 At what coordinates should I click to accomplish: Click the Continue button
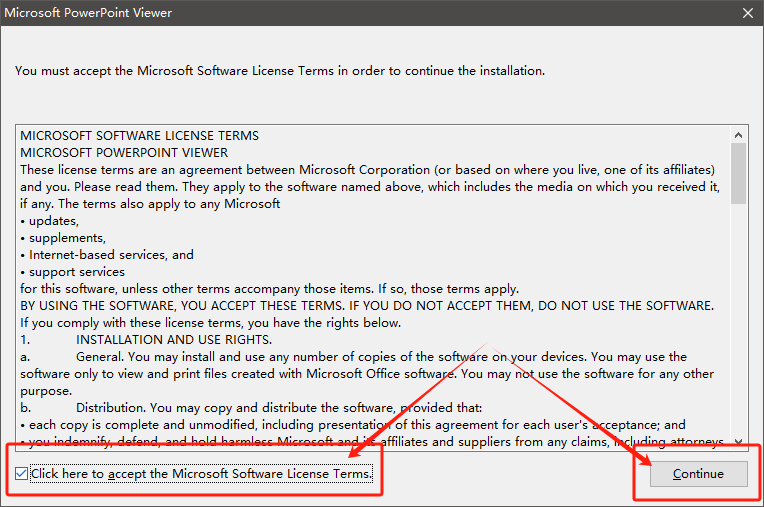(x=698, y=473)
